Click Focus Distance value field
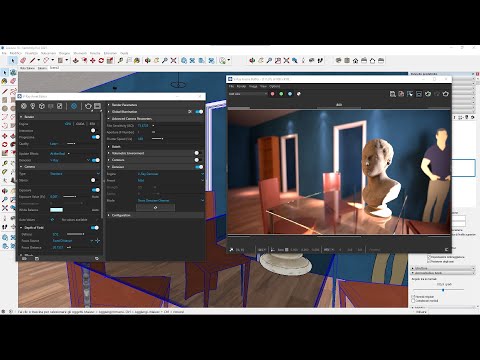480x360 pixels. [58, 247]
